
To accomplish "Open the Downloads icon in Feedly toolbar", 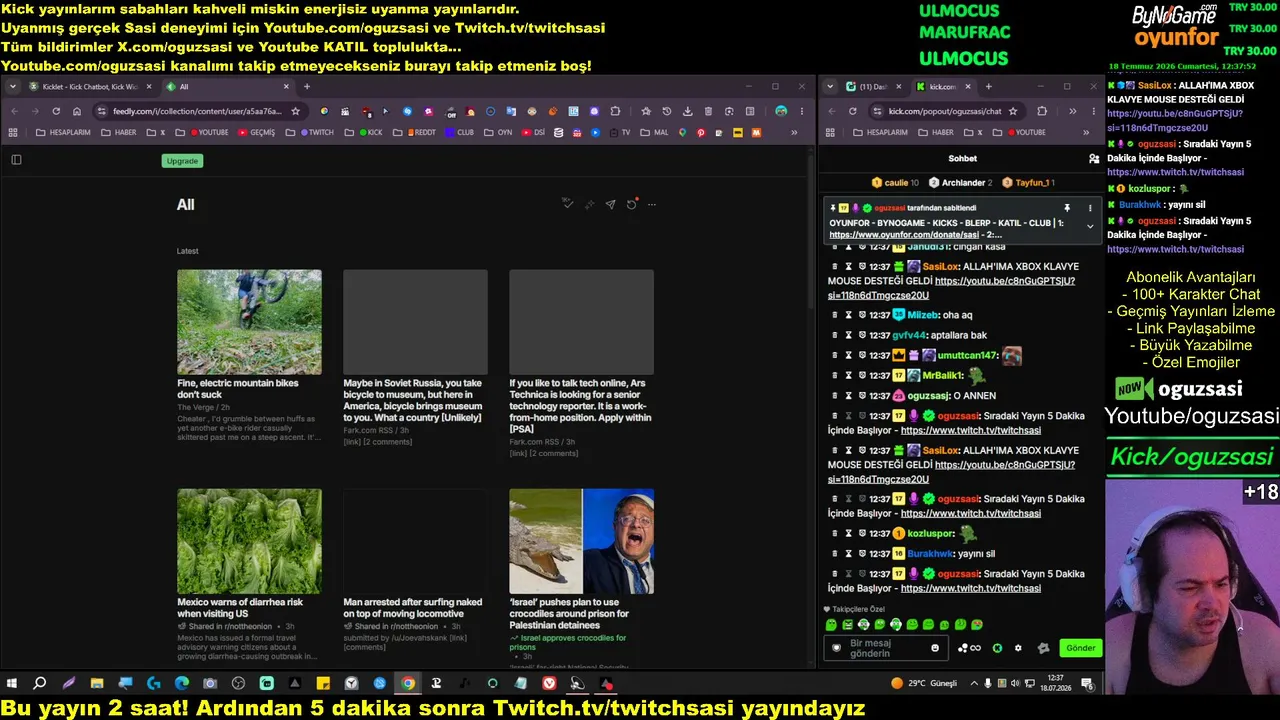I will coord(688,111).
